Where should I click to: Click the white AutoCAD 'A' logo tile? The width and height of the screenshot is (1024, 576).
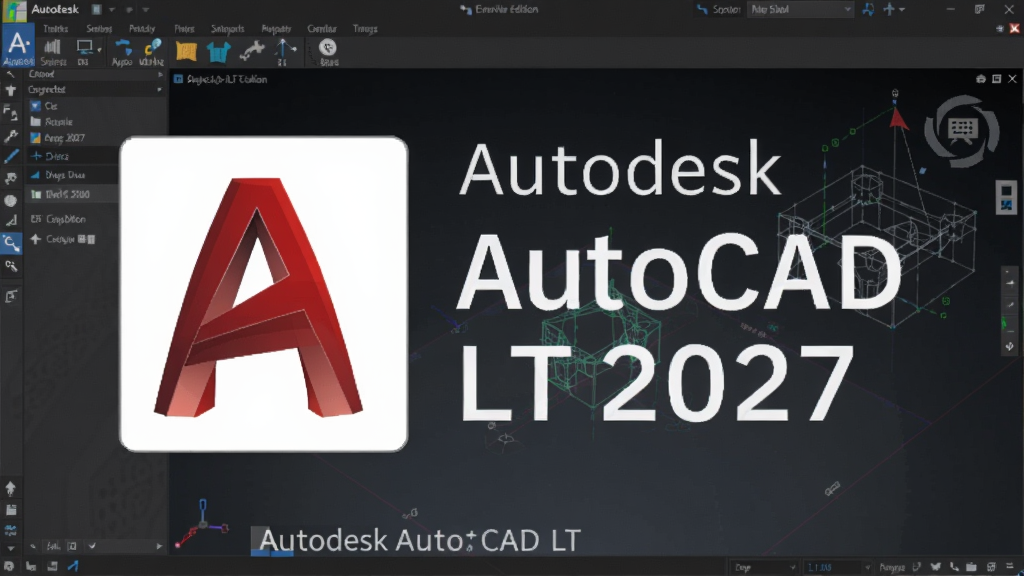coord(264,294)
